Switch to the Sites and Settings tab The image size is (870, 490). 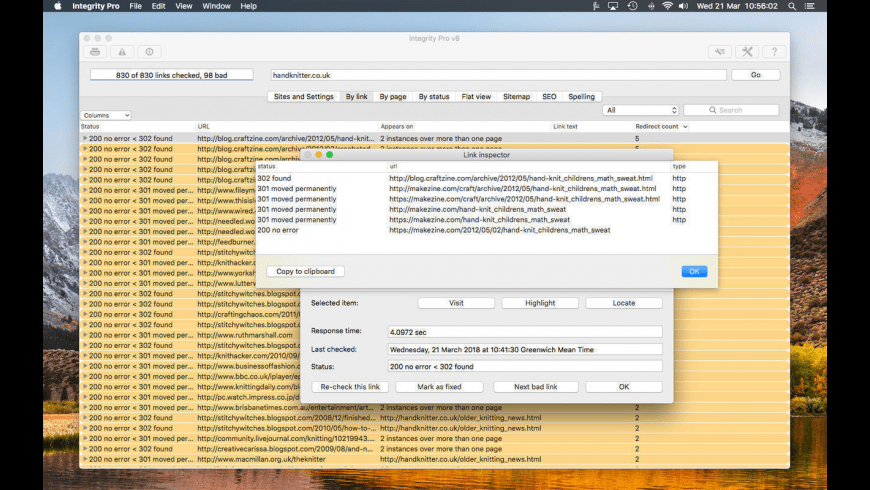pos(304,97)
